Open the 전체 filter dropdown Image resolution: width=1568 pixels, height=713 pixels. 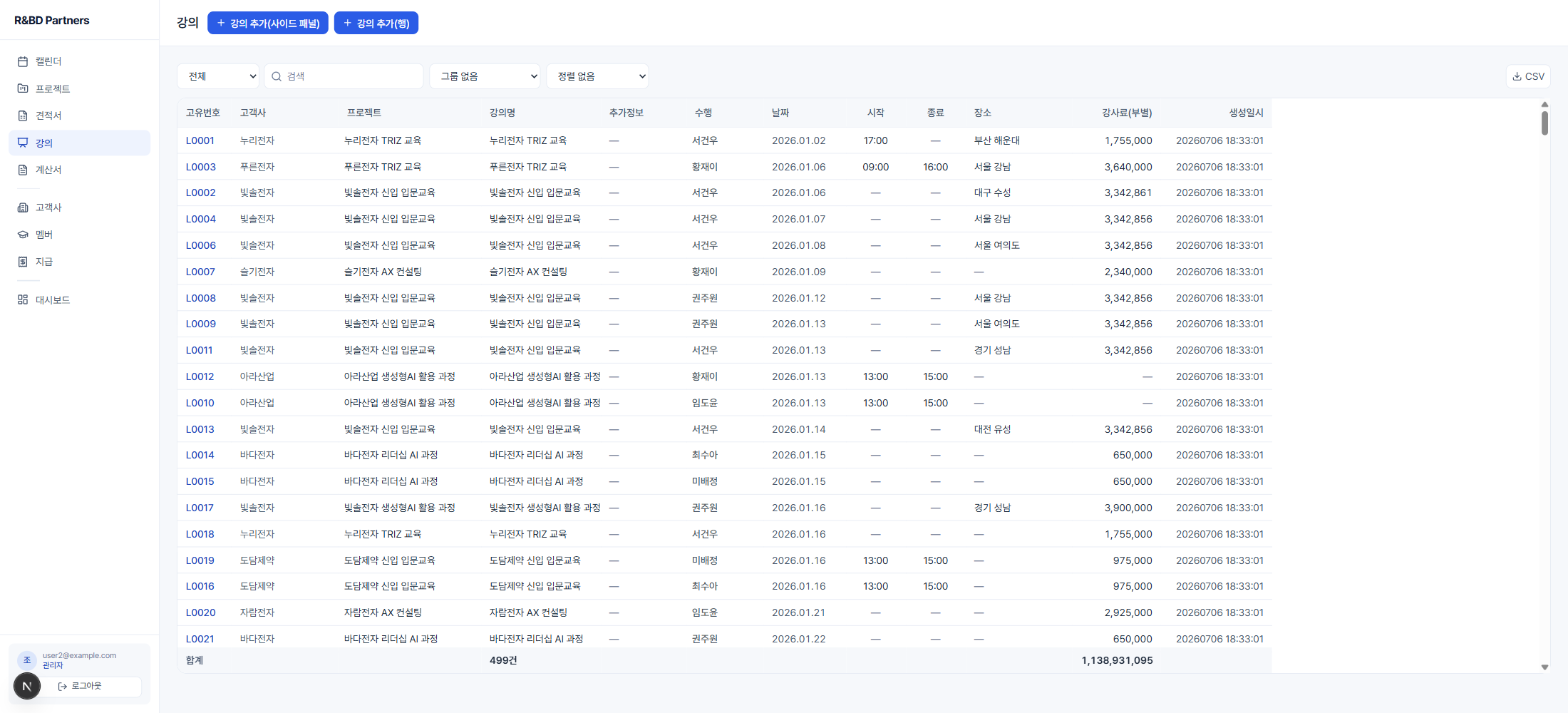click(x=218, y=76)
